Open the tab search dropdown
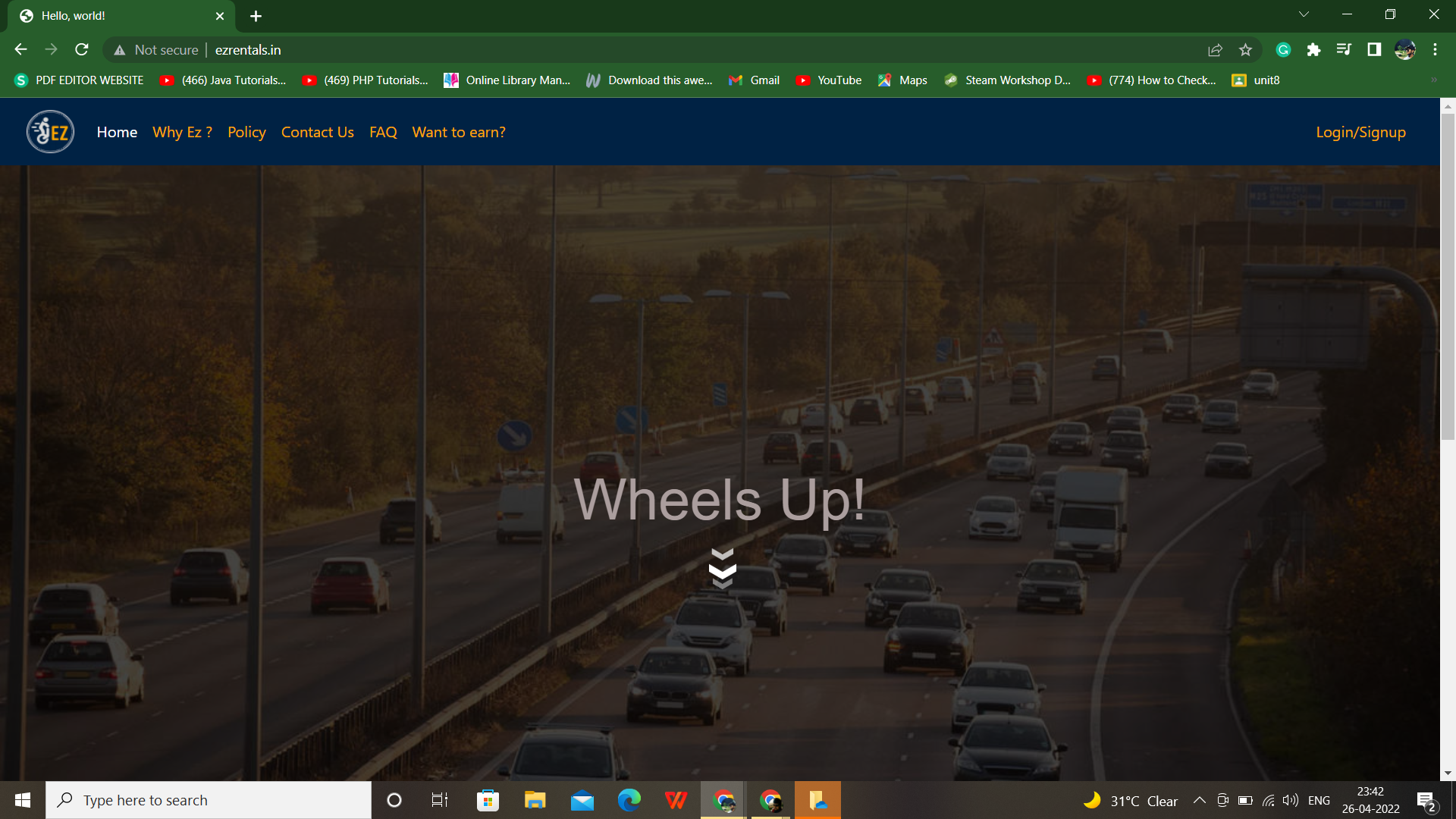This screenshot has width=1456, height=819. (1304, 14)
